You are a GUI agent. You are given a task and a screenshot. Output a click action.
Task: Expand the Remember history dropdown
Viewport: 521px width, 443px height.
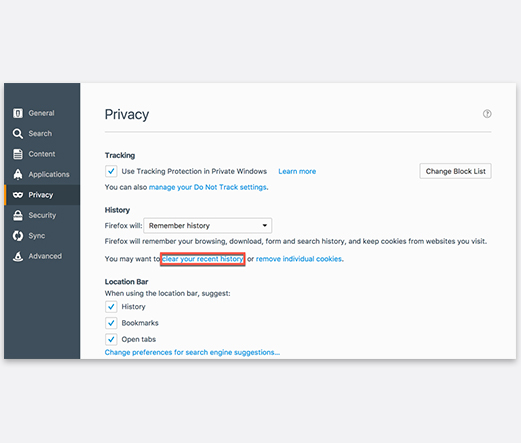tap(208, 226)
